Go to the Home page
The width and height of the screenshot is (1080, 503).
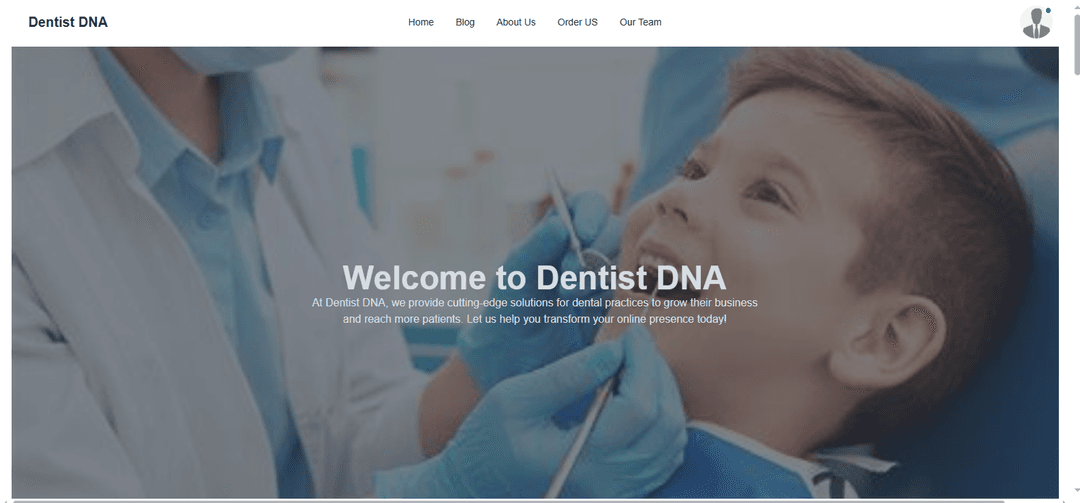[x=421, y=22]
